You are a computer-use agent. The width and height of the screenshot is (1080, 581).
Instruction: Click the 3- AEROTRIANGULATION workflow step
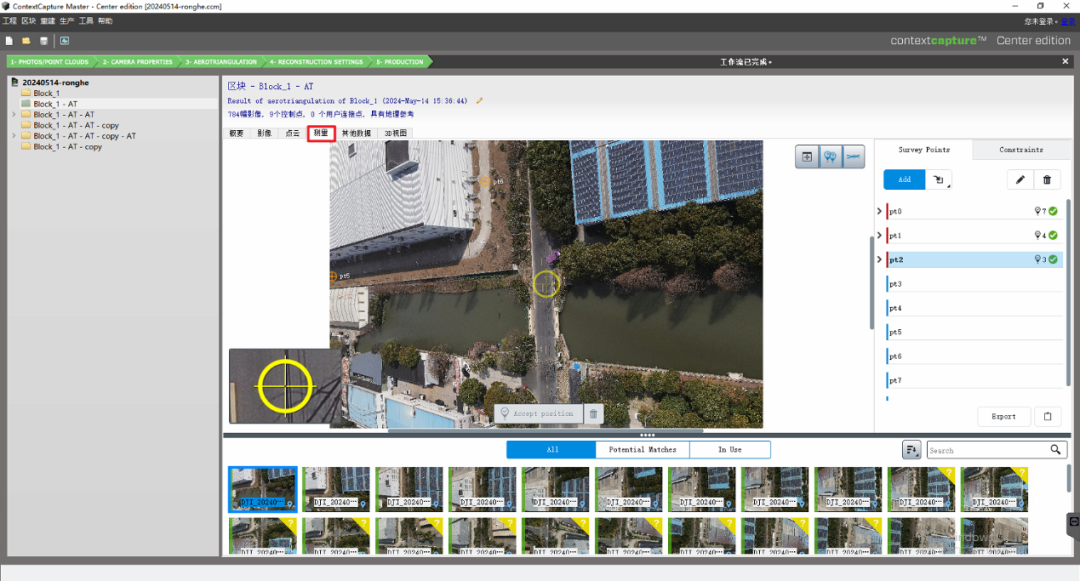click(x=220, y=62)
